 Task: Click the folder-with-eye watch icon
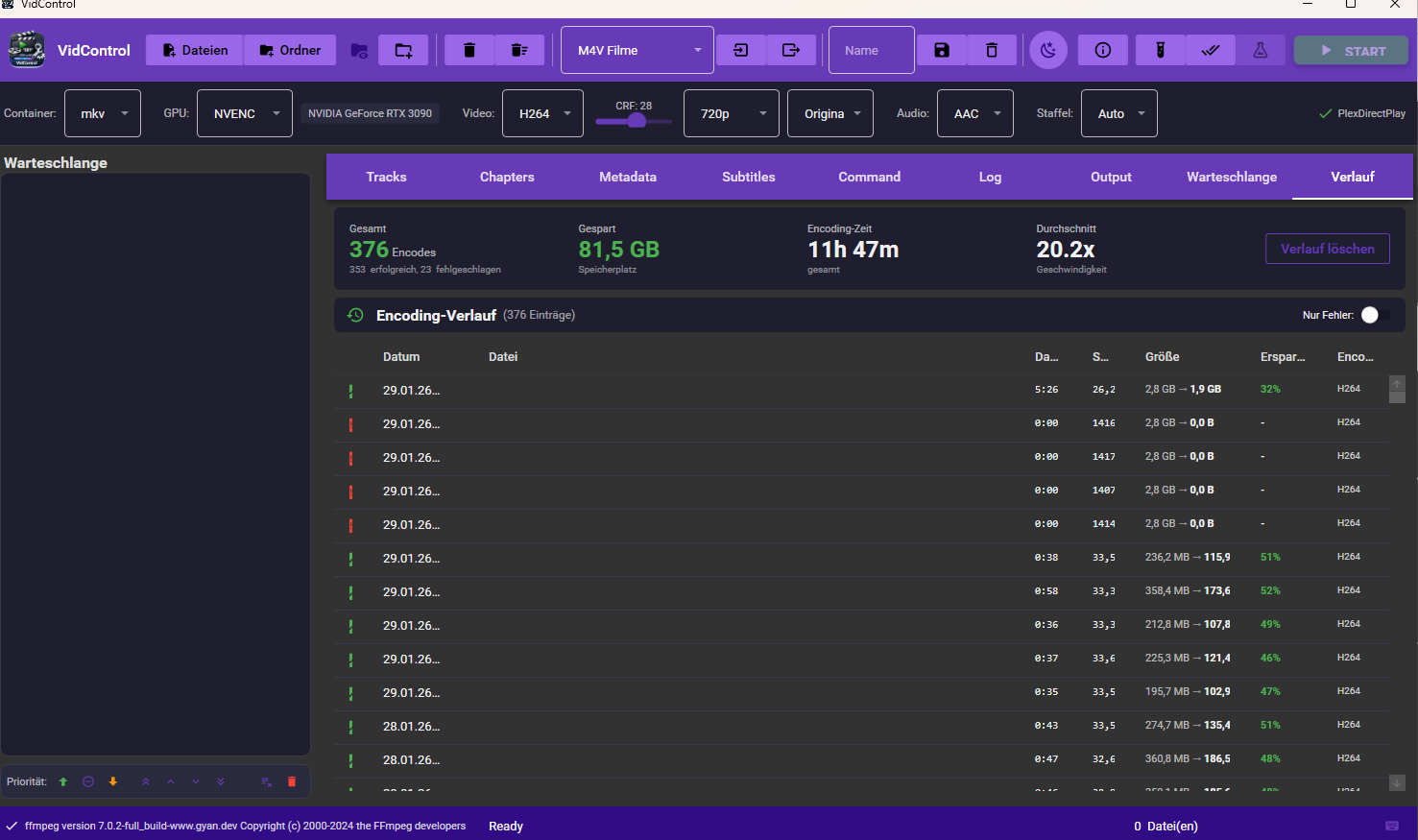[x=360, y=51]
